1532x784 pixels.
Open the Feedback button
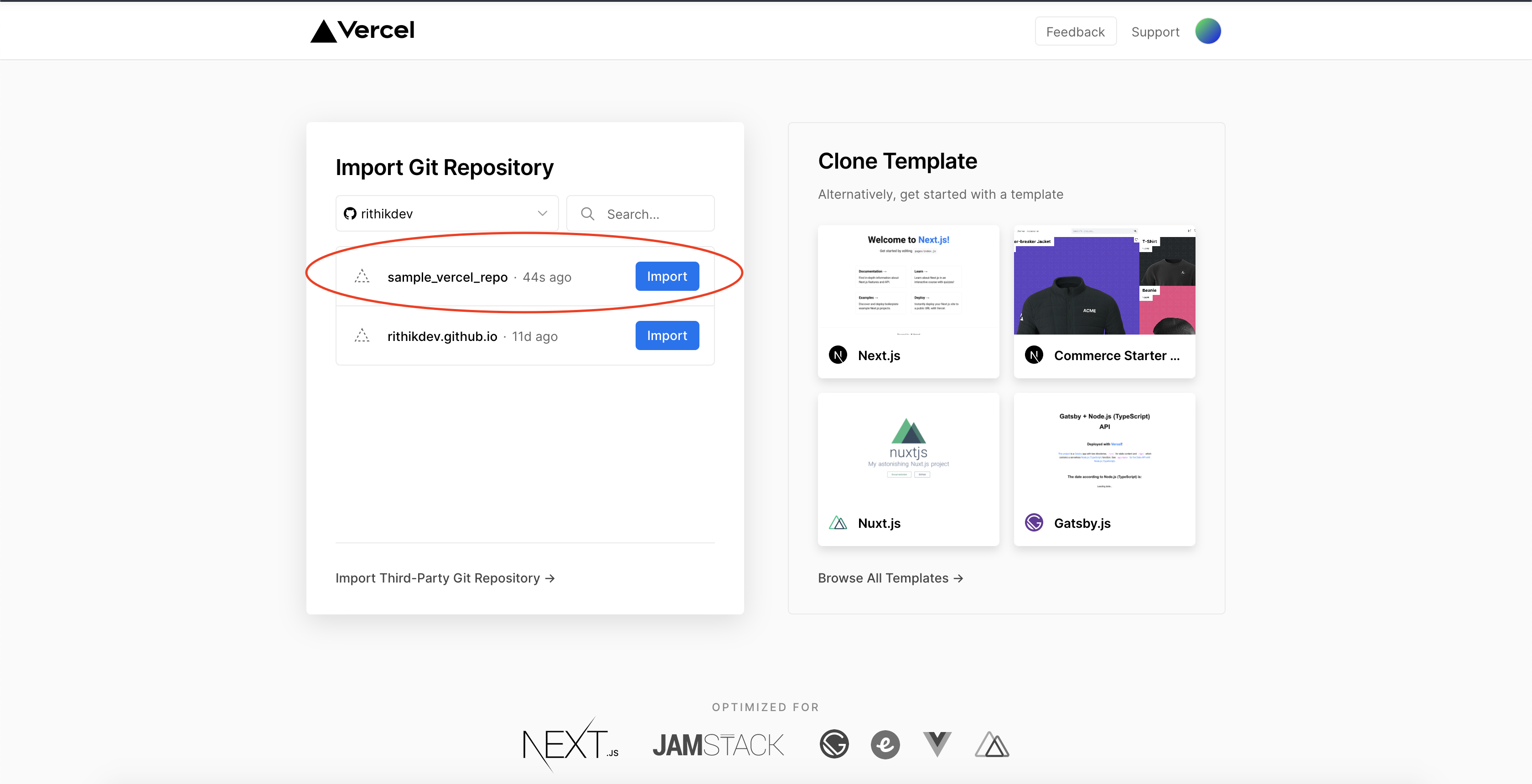(x=1075, y=31)
